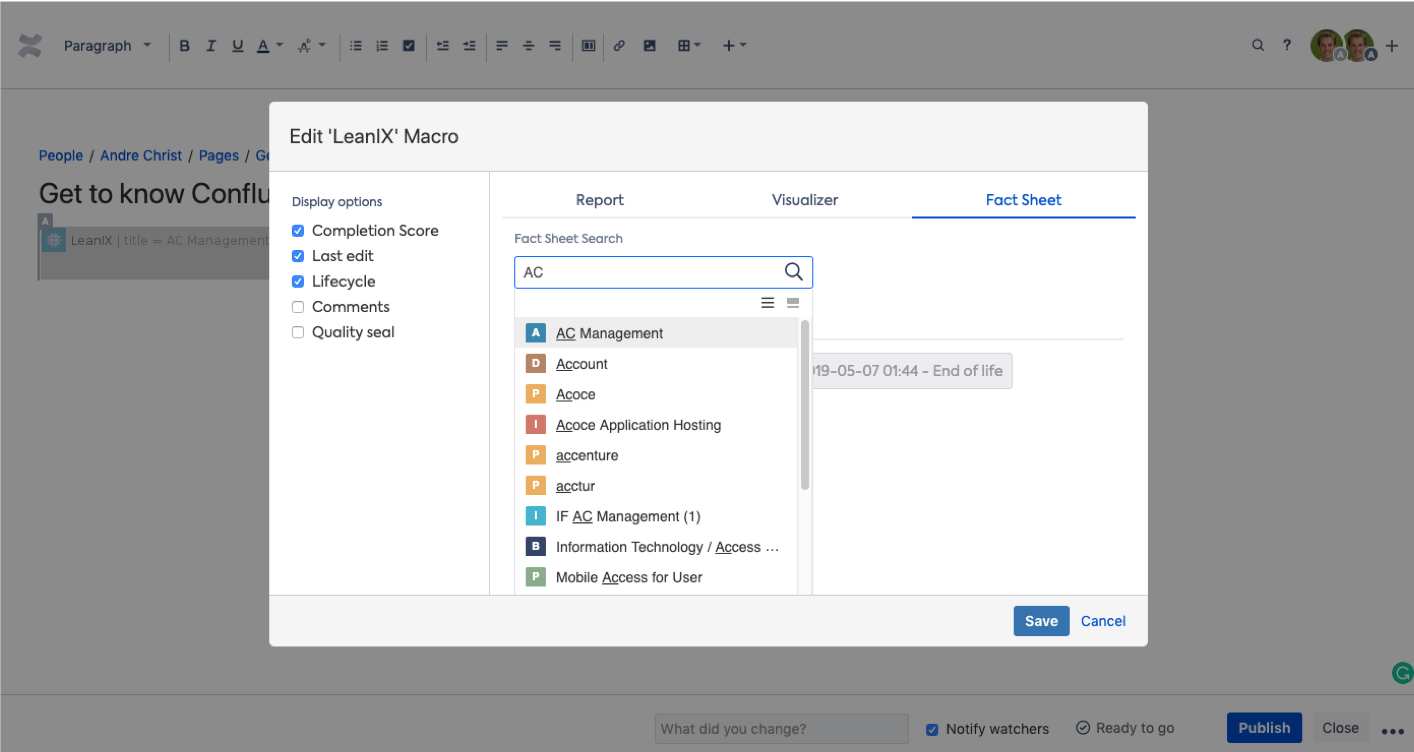This screenshot has width=1414, height=752.
Task: Save the LeanIX macro
Action: tap(1041, 621)
